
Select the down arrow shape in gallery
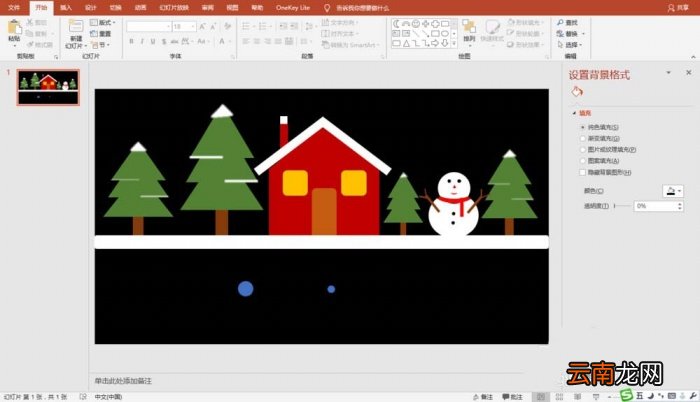click(445, 43)
